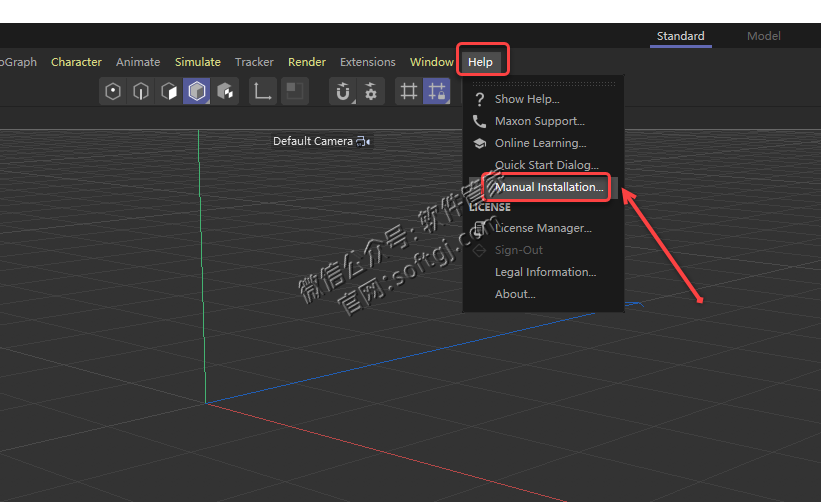Select the Polygons mode icon
The height and width of the screenshot is (502, 821).
(x=169, y=92)
